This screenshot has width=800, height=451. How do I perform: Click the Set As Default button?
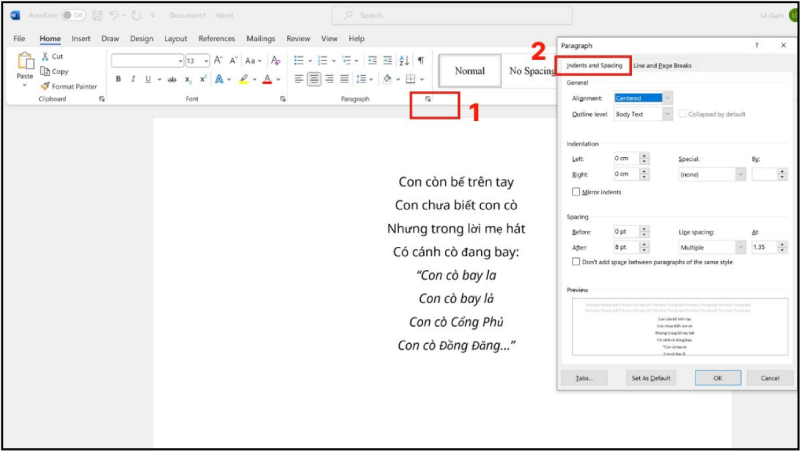click(651, 378)
